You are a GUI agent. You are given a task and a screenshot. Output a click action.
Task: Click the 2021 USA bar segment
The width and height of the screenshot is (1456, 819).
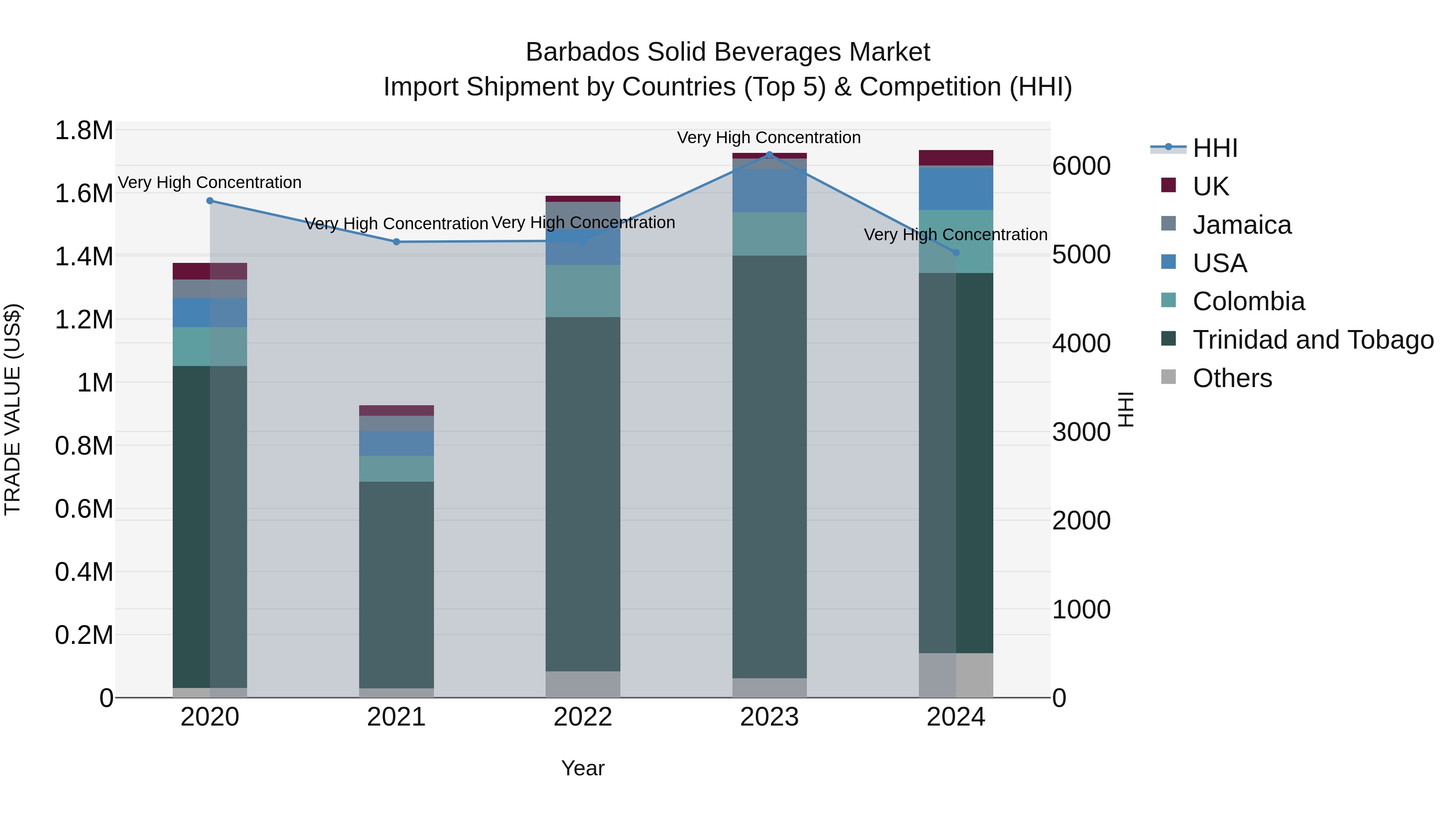click(x=396, y=443)
